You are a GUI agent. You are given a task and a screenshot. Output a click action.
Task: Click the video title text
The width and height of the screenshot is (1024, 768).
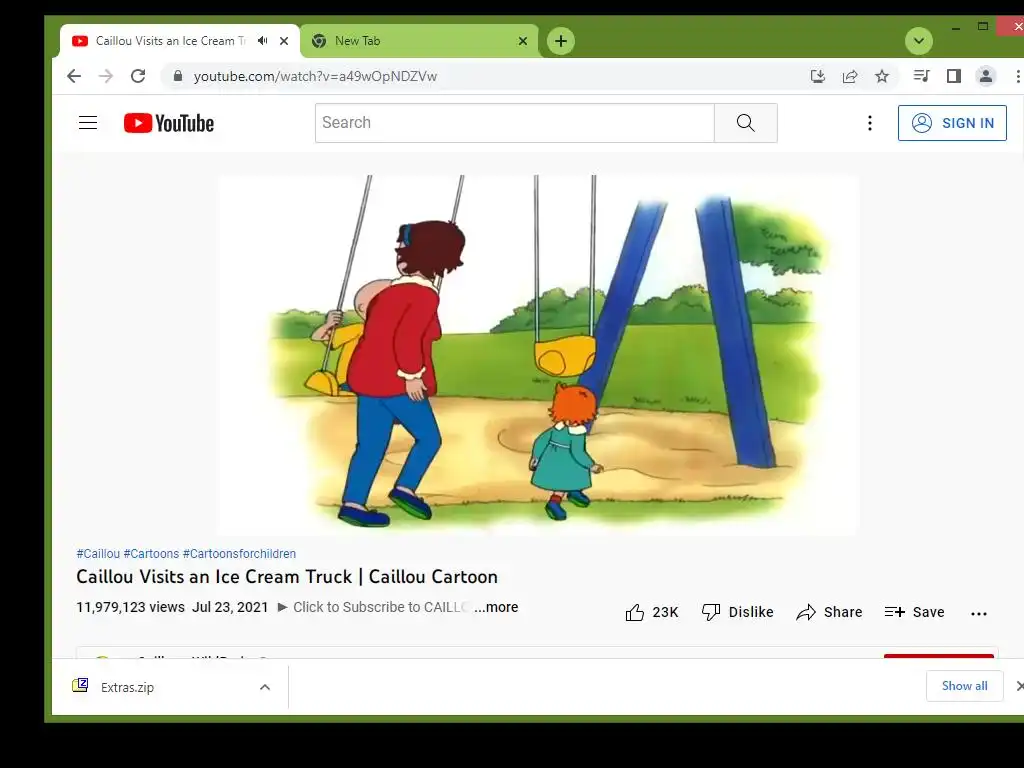tap(287, 577)
